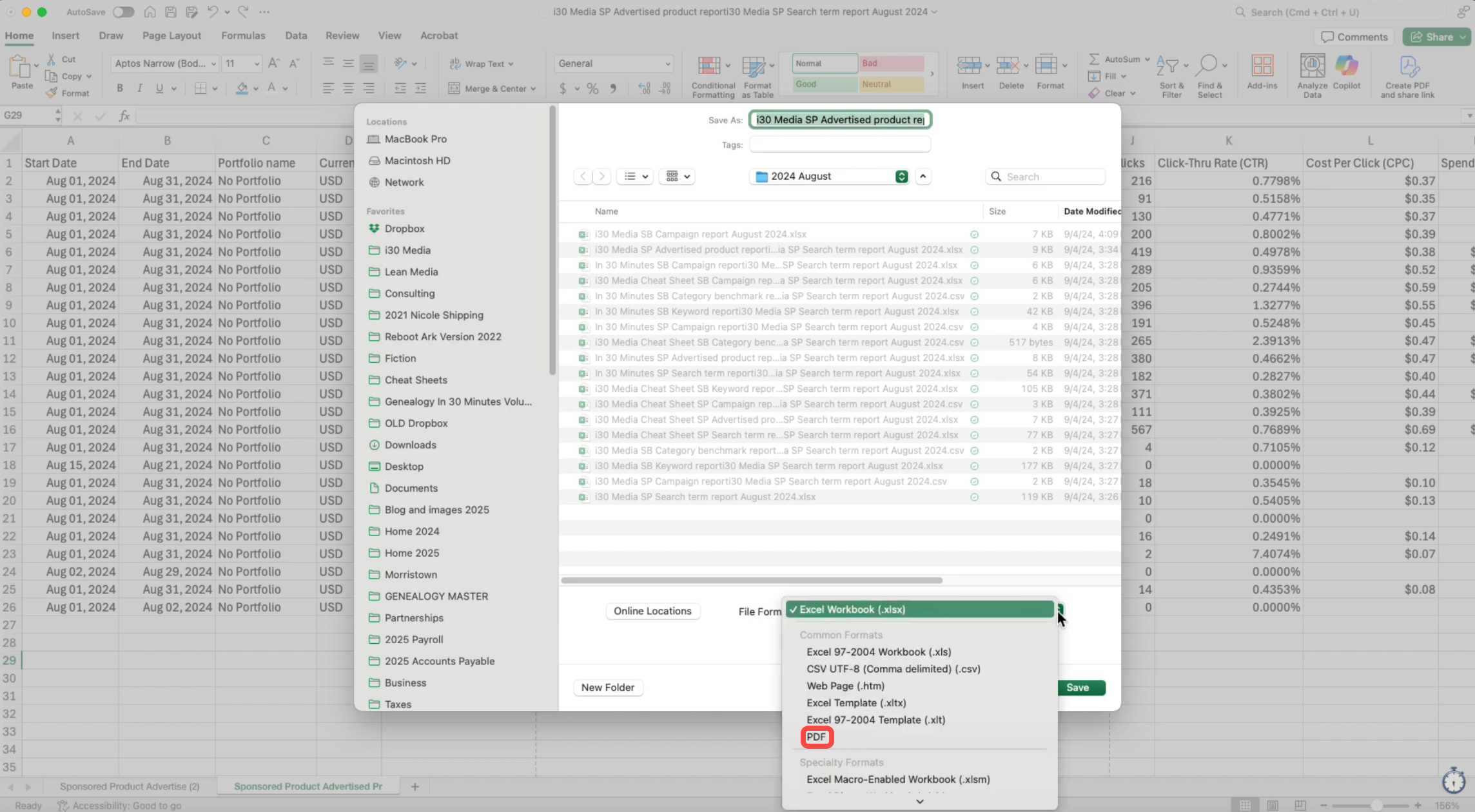Click Create PDF and share link icon
This screenshot has height=812, width=1475.
pos(1409,67)
